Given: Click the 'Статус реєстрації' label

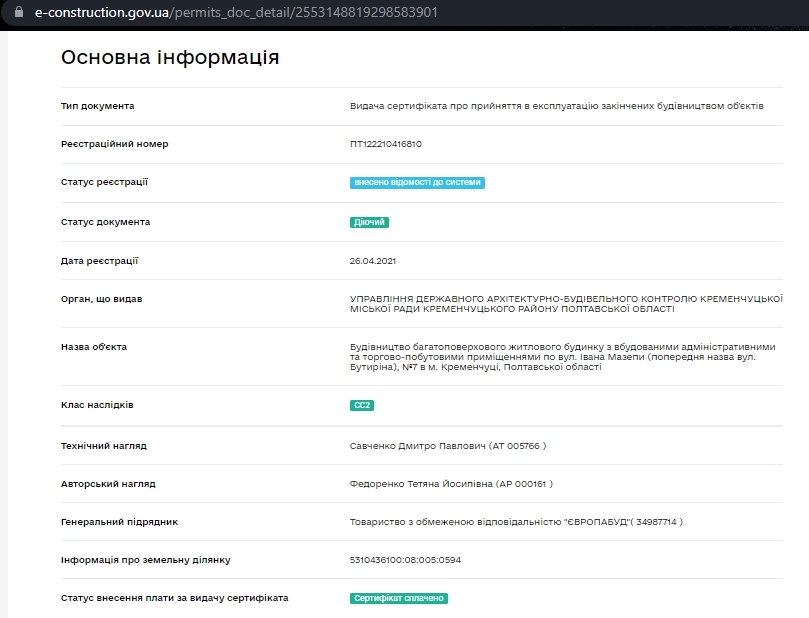Looking at the screenshot, I should pos(104,182).
